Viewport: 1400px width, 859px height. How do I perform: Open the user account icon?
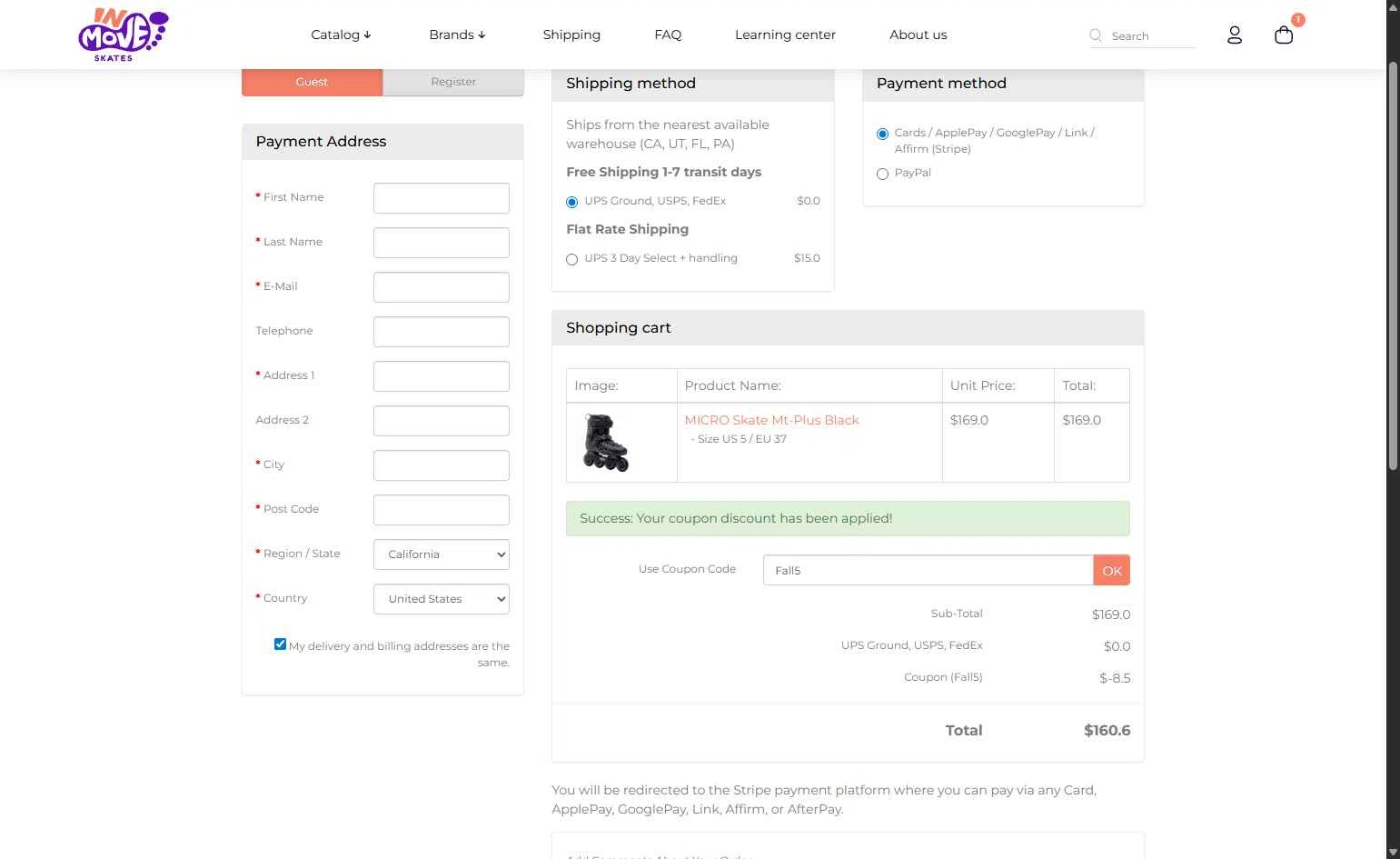(1234, 35)
